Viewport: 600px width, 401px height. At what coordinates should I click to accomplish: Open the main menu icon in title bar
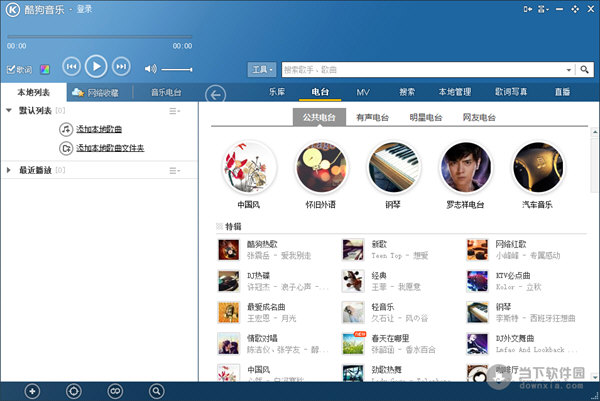(x=543, y=9)
